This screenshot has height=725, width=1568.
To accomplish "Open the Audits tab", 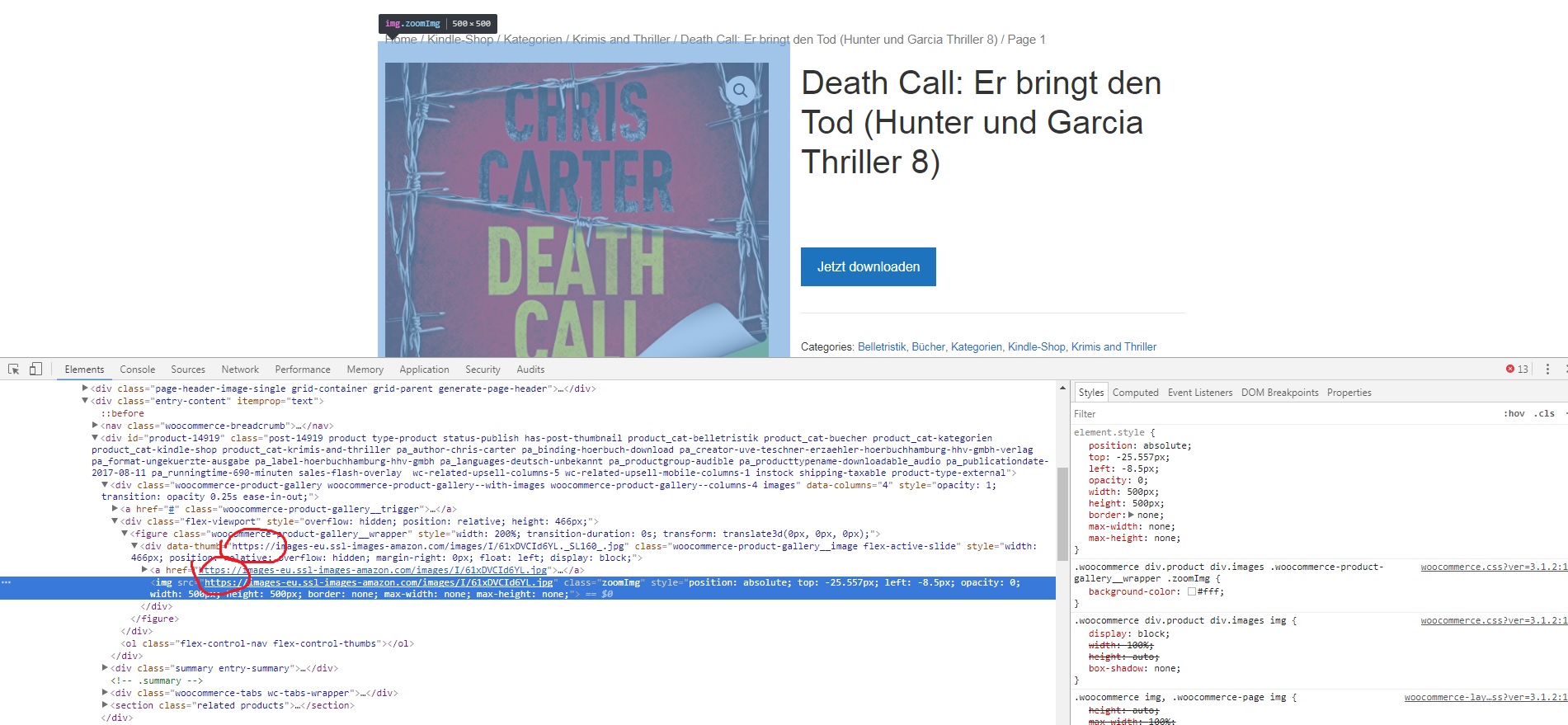I will coord(530,370).
